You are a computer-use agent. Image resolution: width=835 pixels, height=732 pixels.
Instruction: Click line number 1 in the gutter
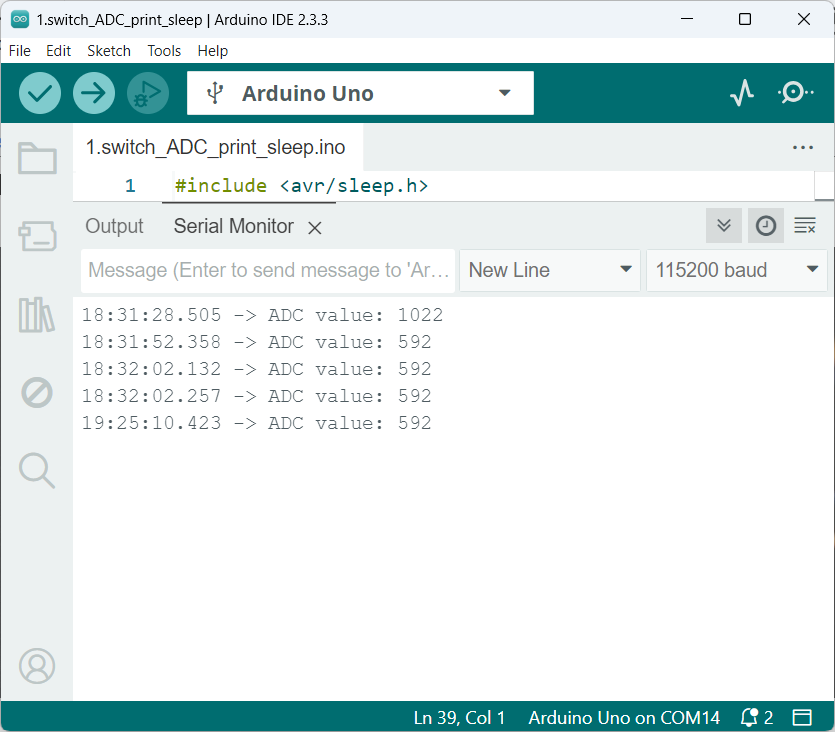coord(130,186)
